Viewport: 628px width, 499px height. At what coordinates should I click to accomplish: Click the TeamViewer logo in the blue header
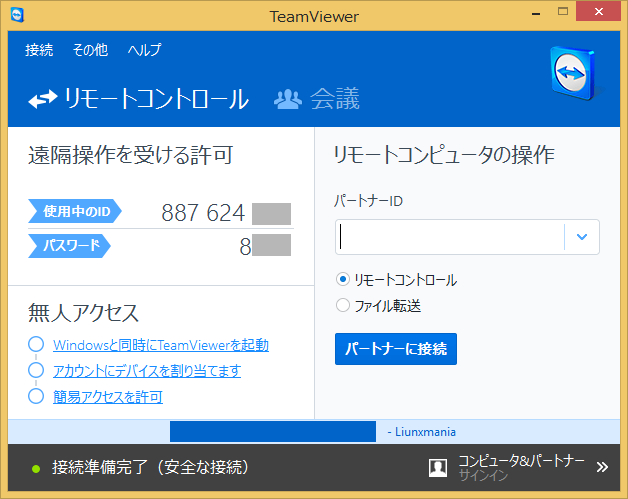coord(574,73)
